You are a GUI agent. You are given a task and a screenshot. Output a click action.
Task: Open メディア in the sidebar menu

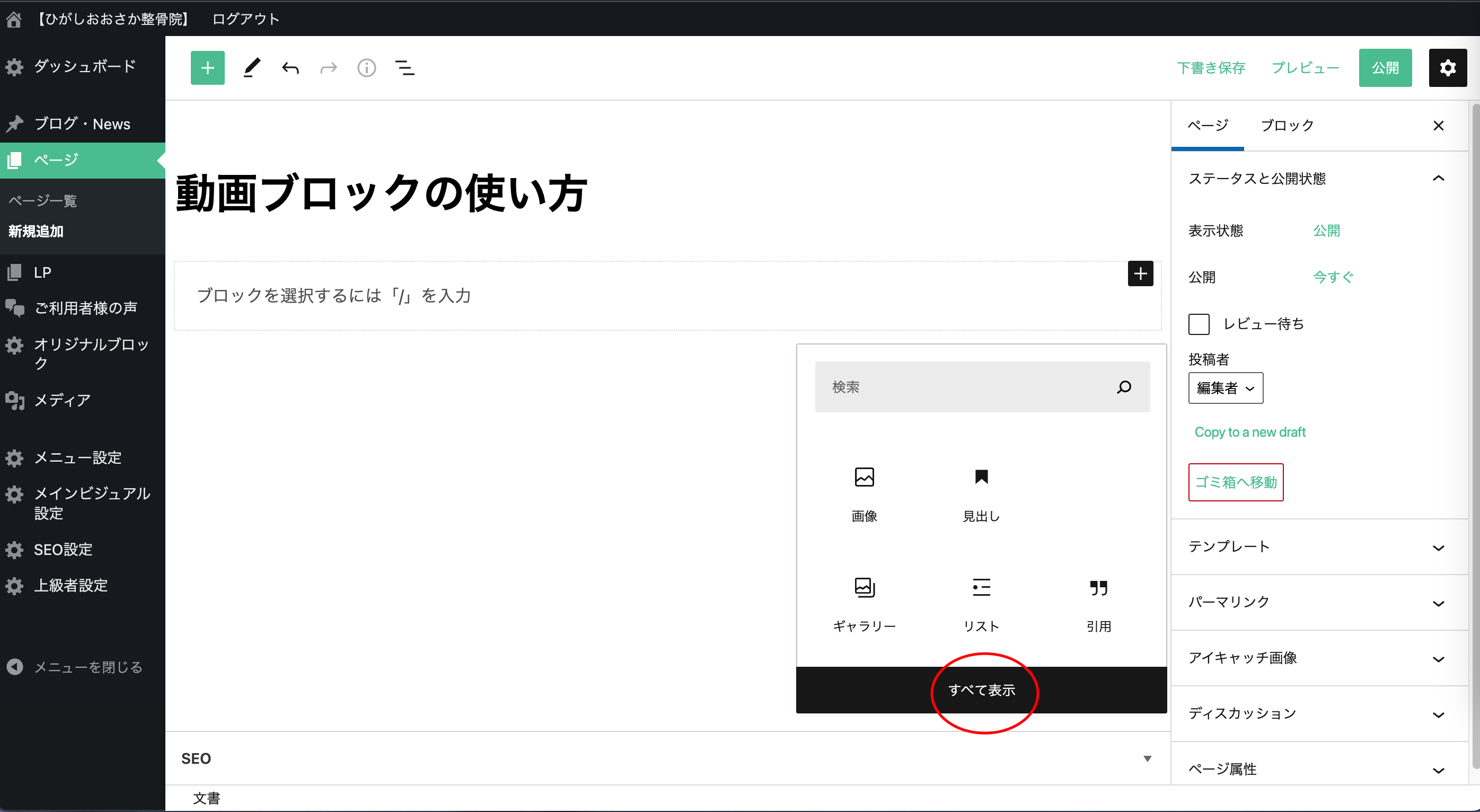[62, 400]
